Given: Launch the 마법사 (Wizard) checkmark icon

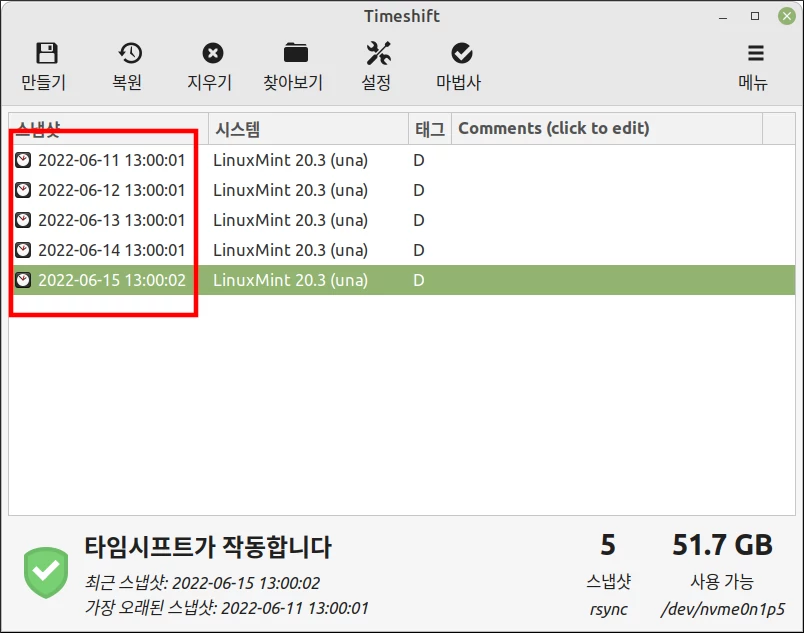Looking at the screenshot, I should [461, 53].
